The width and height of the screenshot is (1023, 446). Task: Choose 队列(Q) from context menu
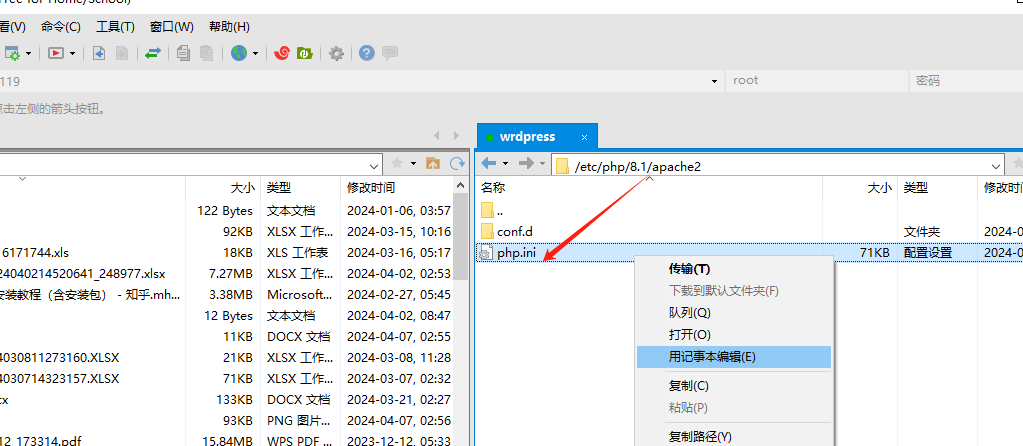pos(734,312)
